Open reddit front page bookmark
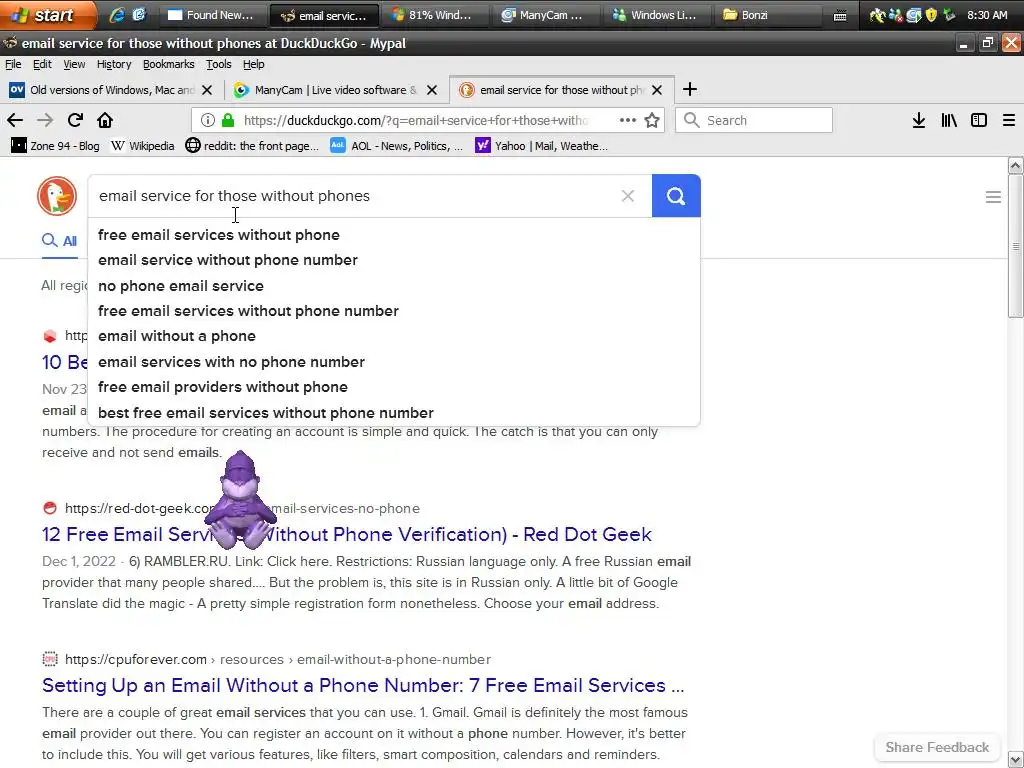 [252, 146]
